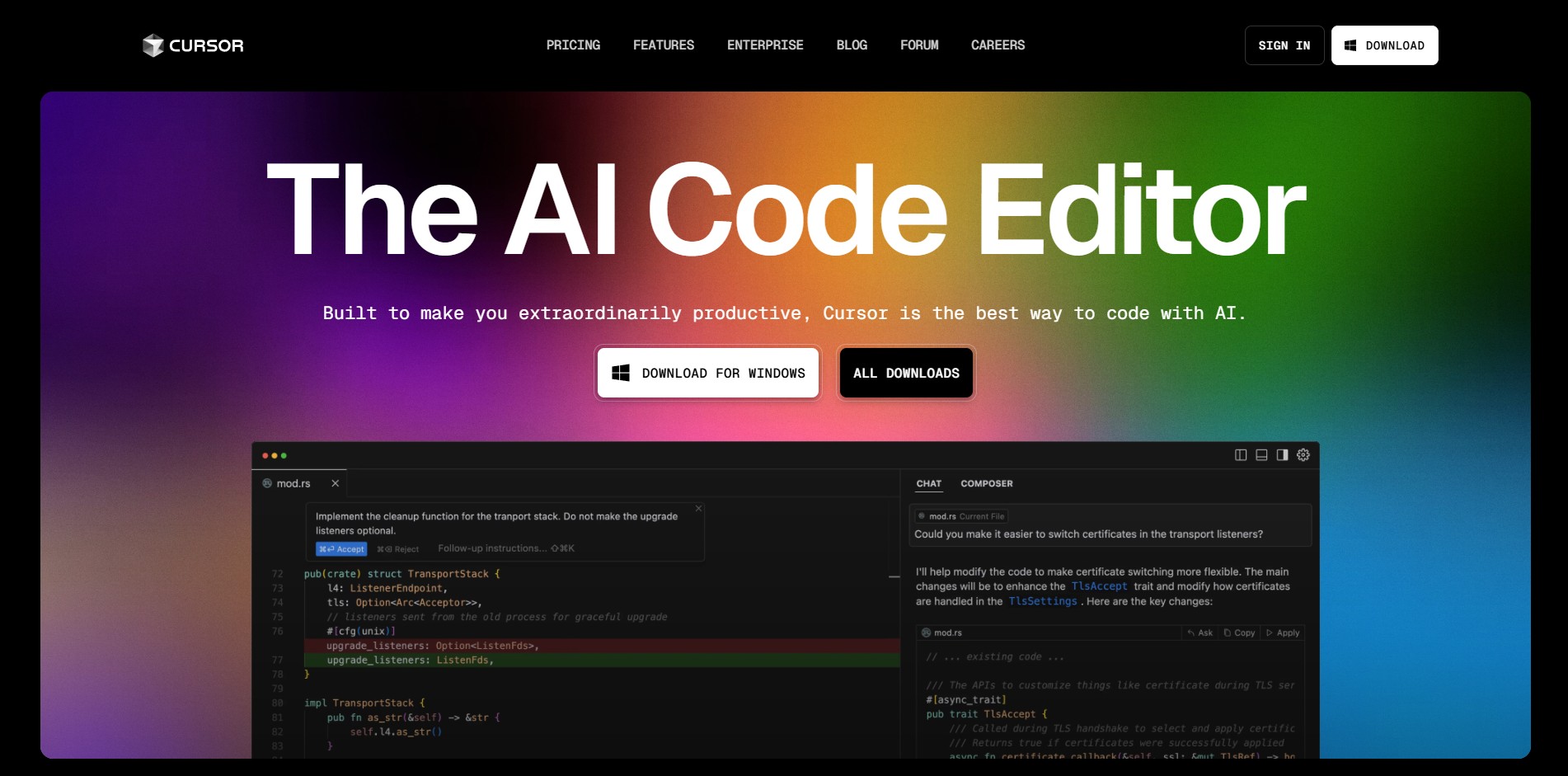The width and height of the screenshot is (1568, 776).
Task: Click 'pub trait TlsAccept {' in chat code
Action: click(x=986, y=714)
